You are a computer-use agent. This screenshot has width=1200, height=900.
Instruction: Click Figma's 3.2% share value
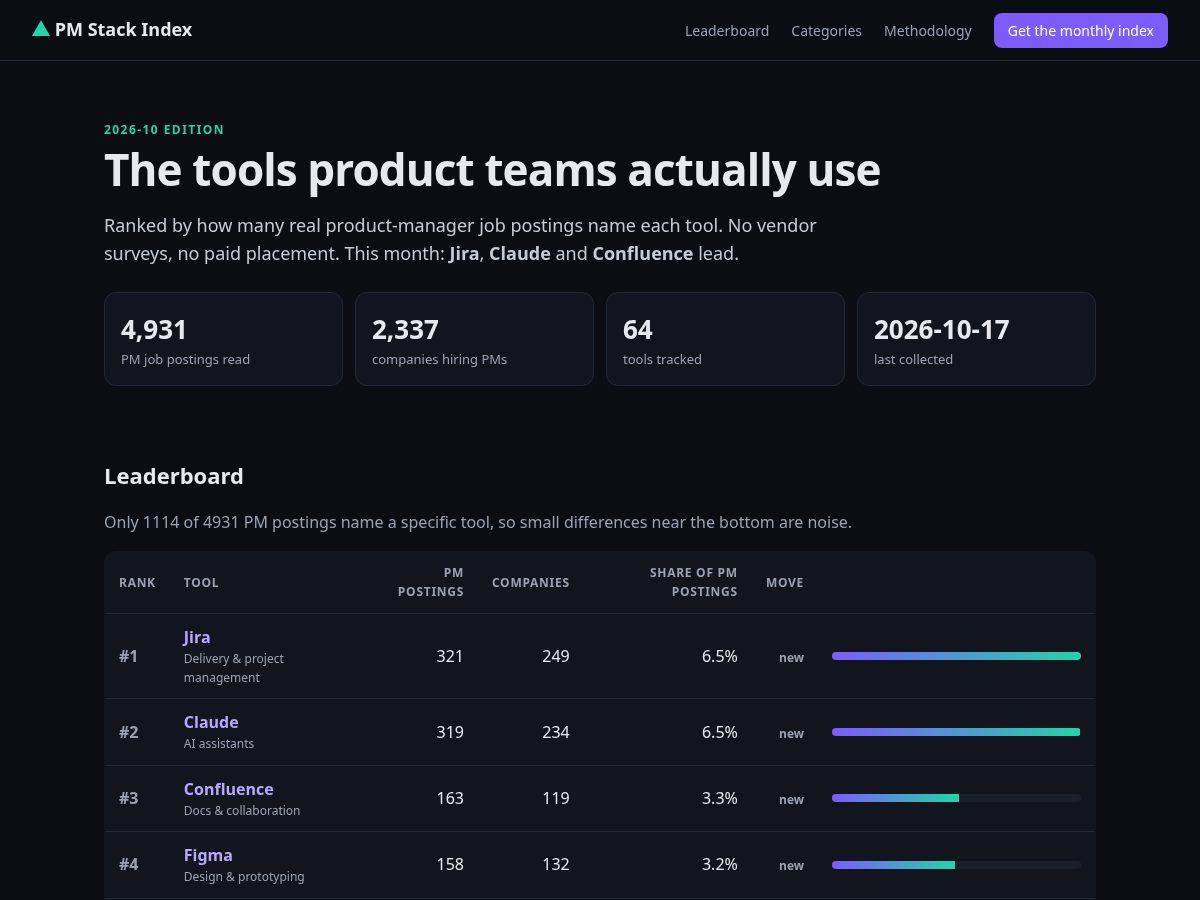[x=720, y=864]
